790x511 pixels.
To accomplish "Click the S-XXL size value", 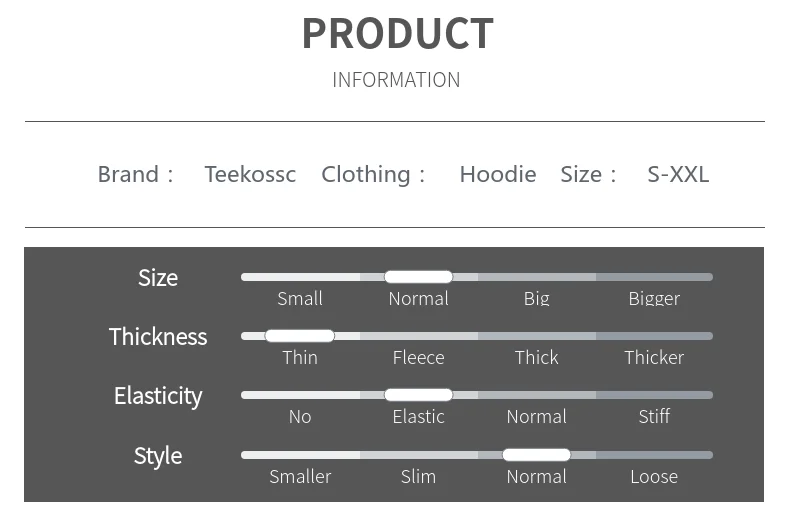I will pyautogui.click(x=678, y=174).
